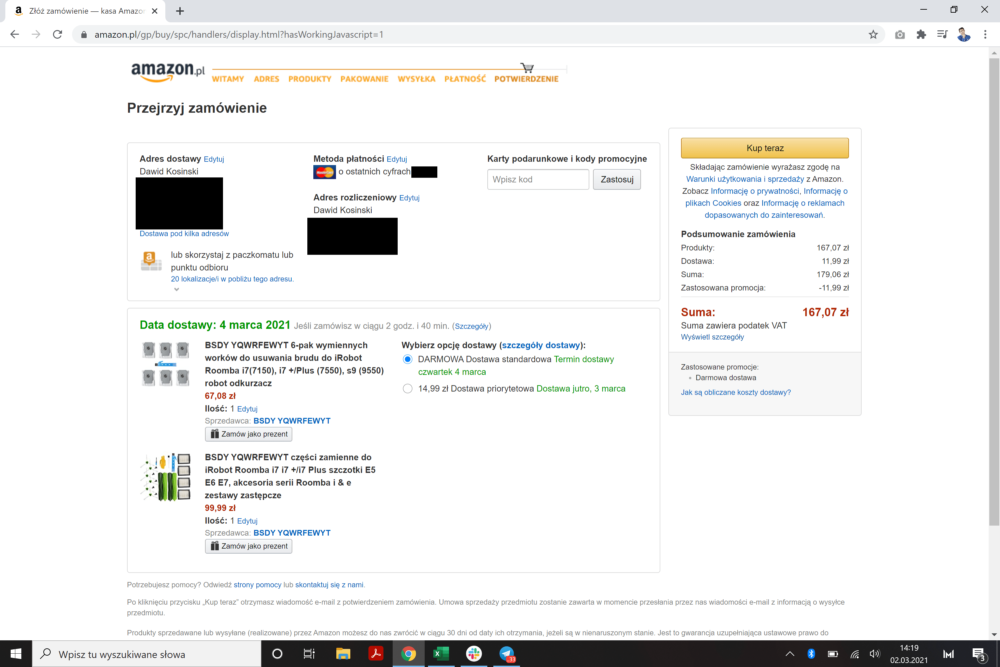Click the Bluetooth tray icon

811,654
